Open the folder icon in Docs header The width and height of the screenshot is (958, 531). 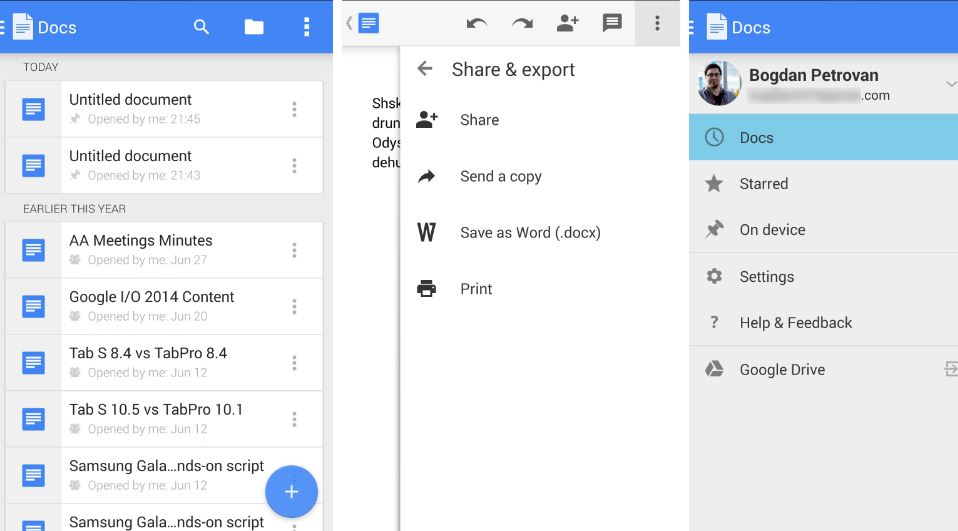[x=254, y=27]
